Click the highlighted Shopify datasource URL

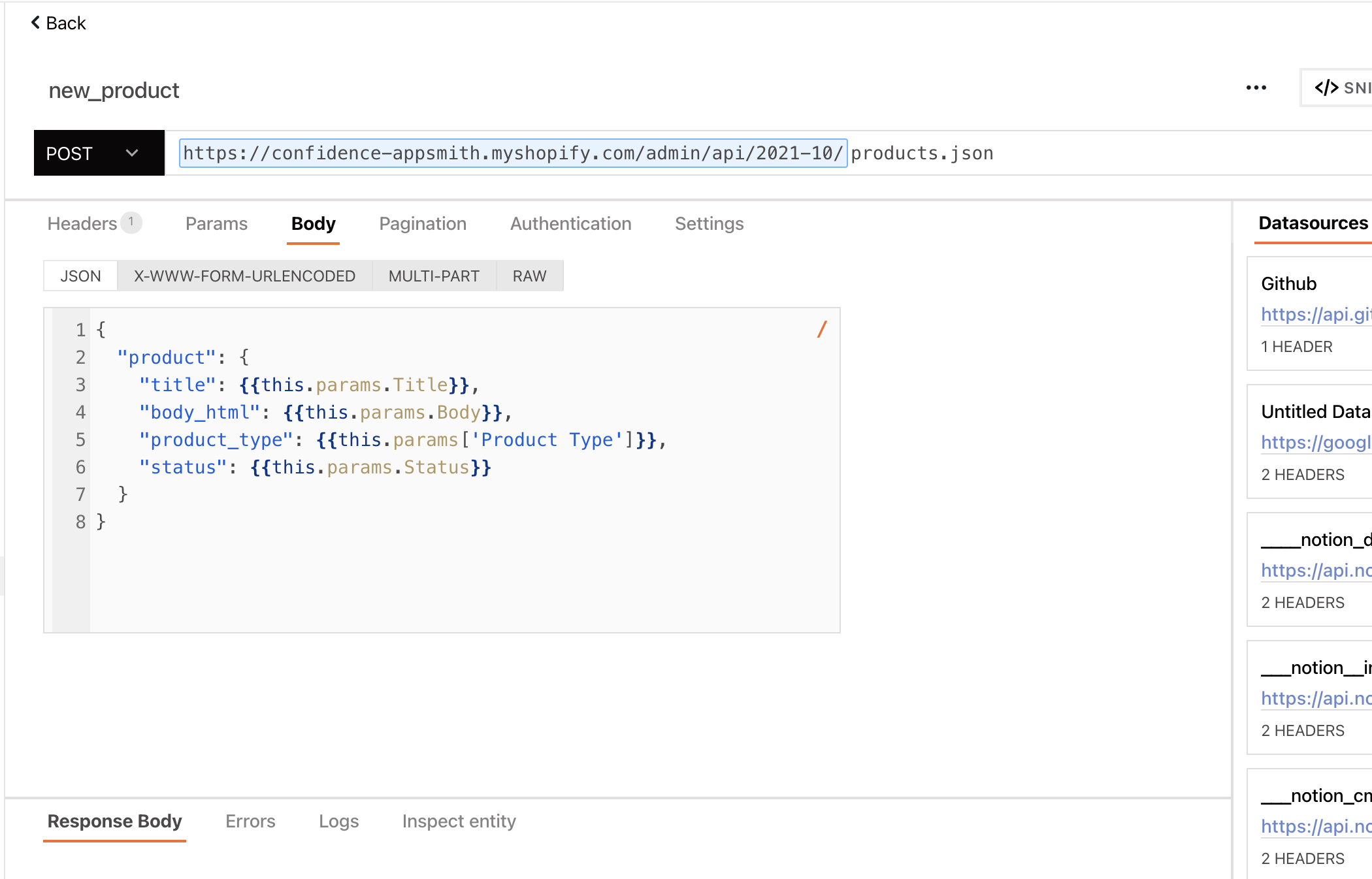pyautogui.click(x=513, y=153)
